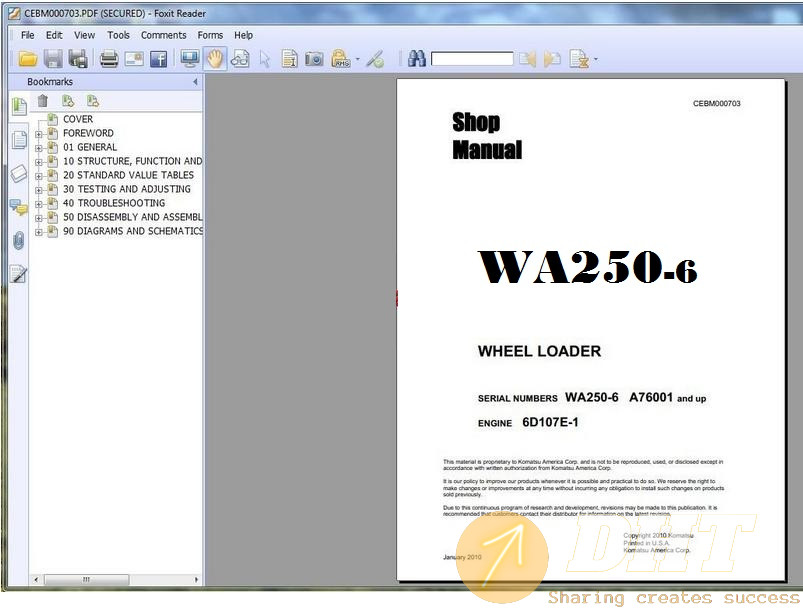Image resolution: width=803 pixels, height=610 pixels.
Task: Click the first add bookmark icon
Action: tap(68, 101)
